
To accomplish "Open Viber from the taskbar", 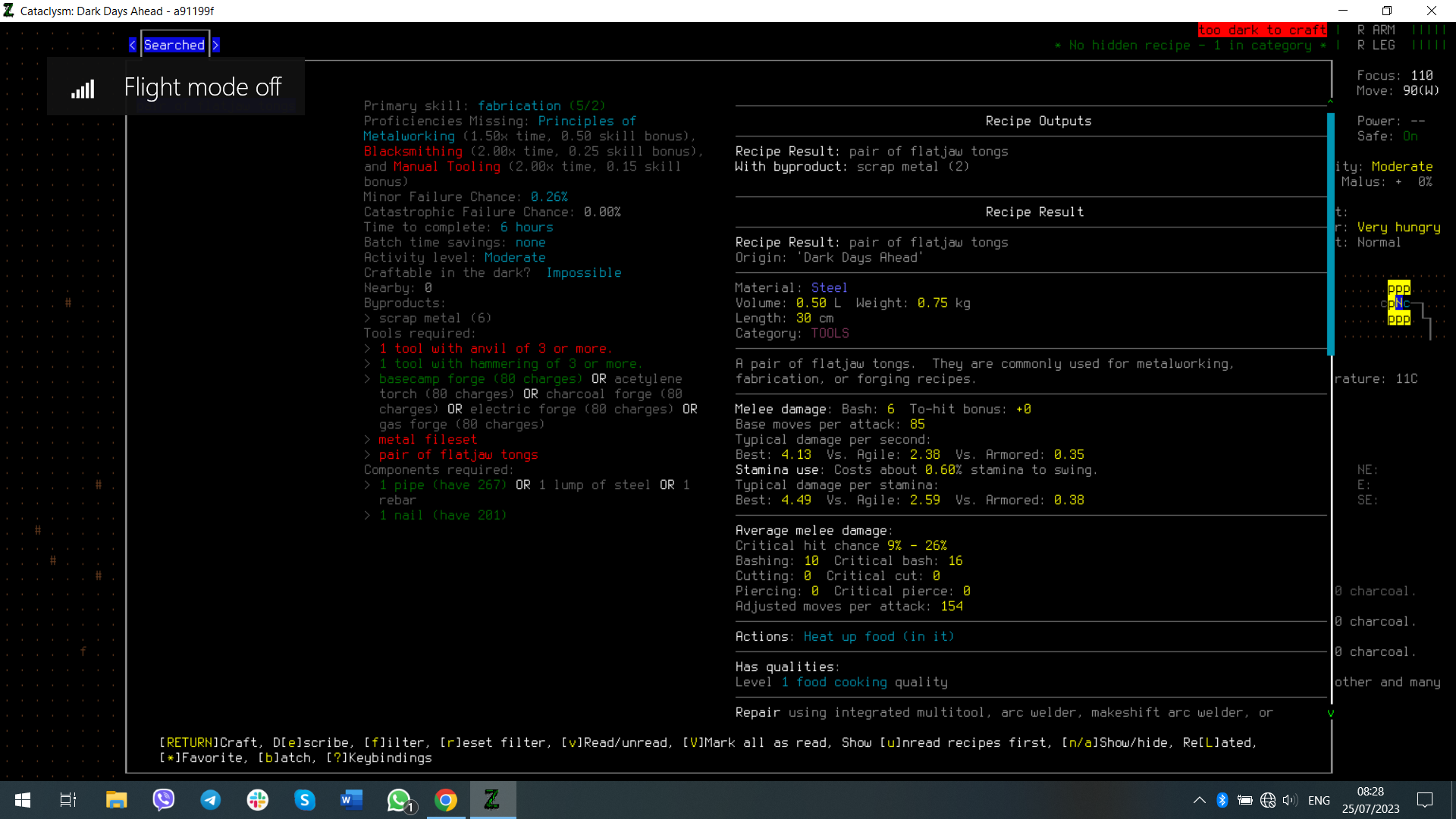I will 163,800.
